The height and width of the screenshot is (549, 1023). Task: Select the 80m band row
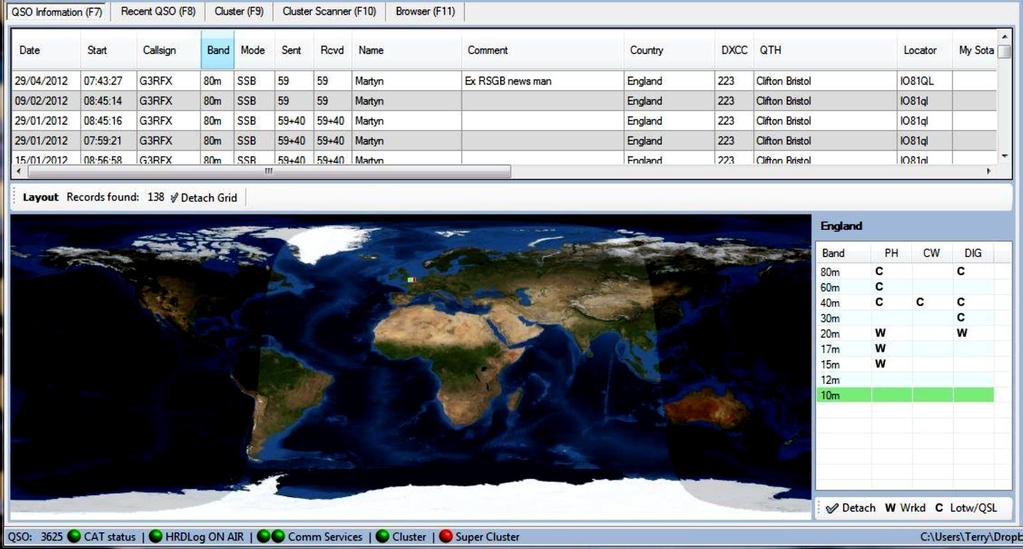tap(906, 272)
